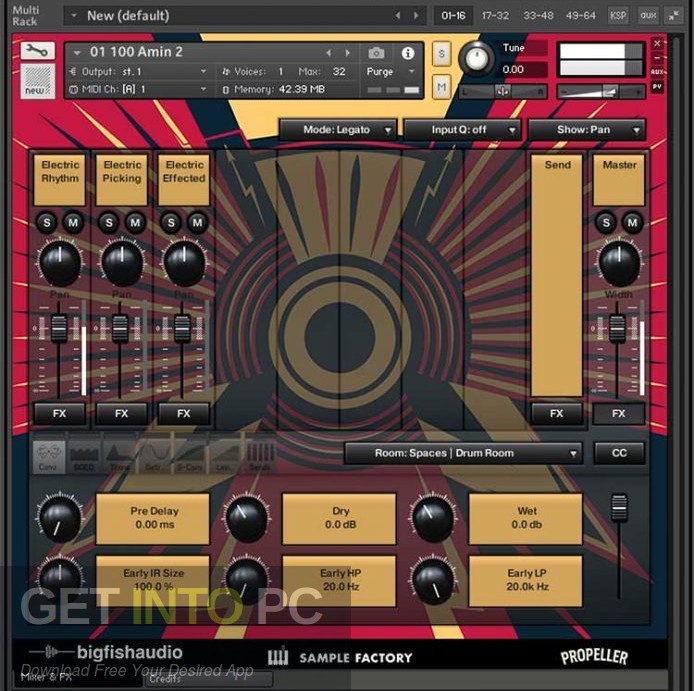
Task: Open FX for Electric Rhythm channel
Action: tap(59, 413)
